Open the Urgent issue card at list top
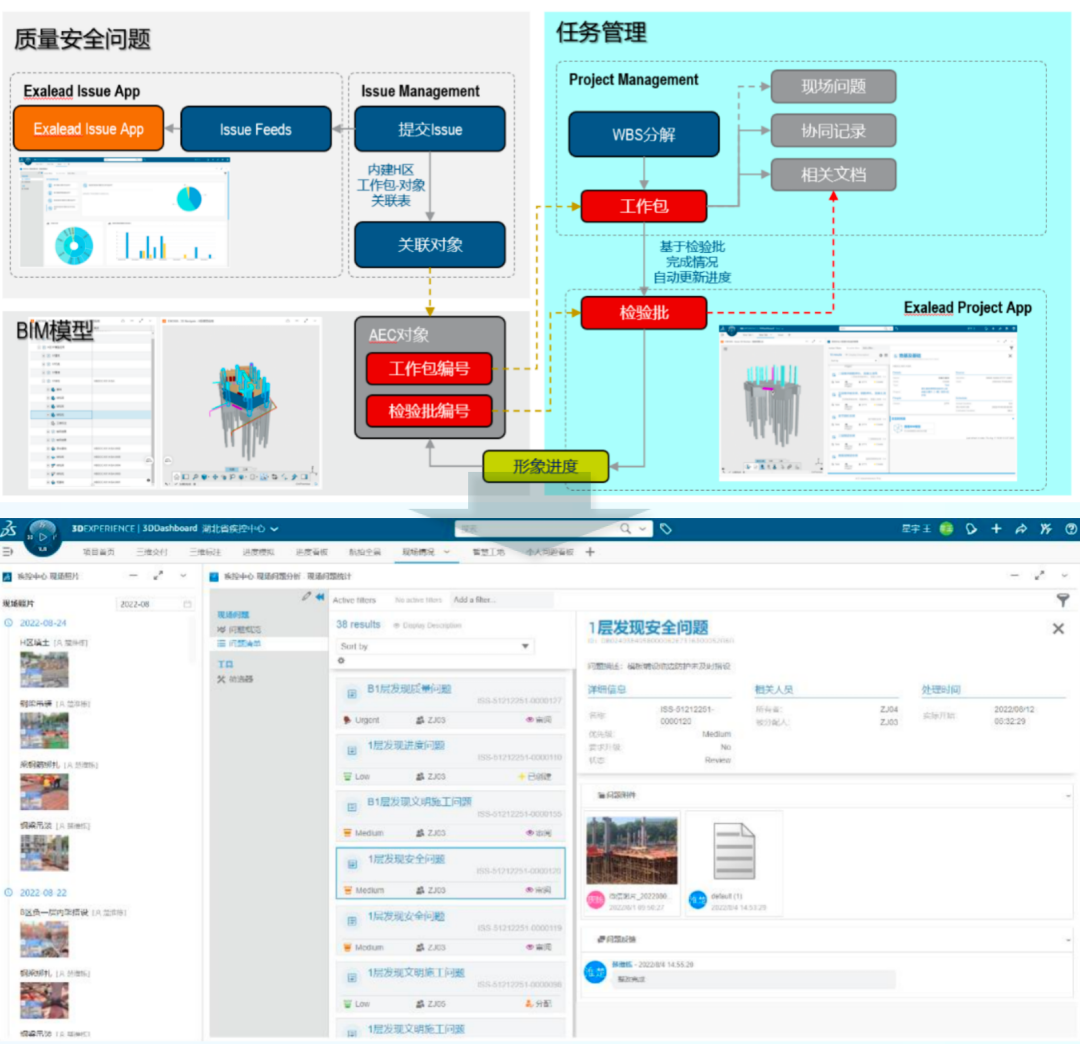1080x1044 pixels. (x=450, y=704)
